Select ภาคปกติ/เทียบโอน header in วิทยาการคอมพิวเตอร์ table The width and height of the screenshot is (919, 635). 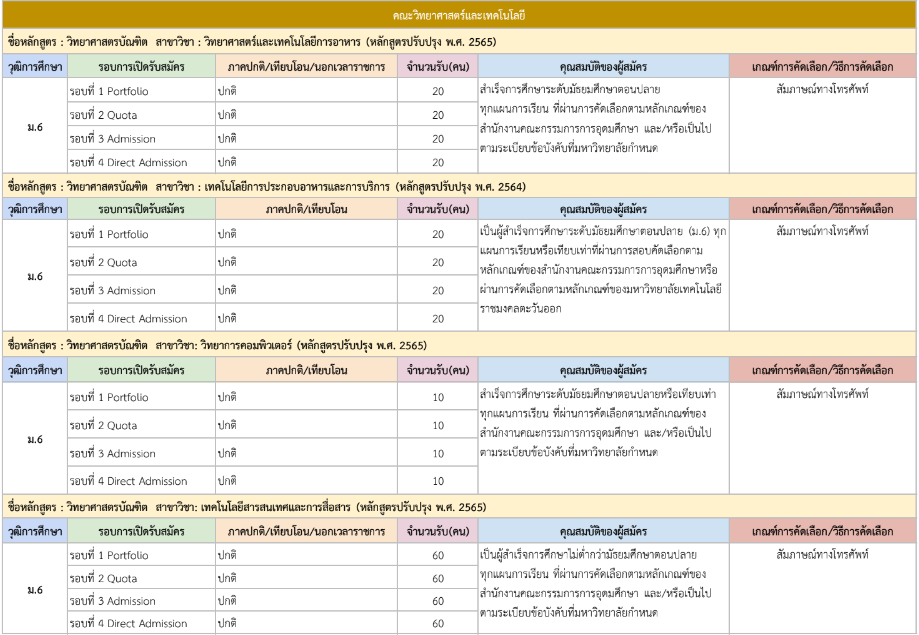coord(306,370)
